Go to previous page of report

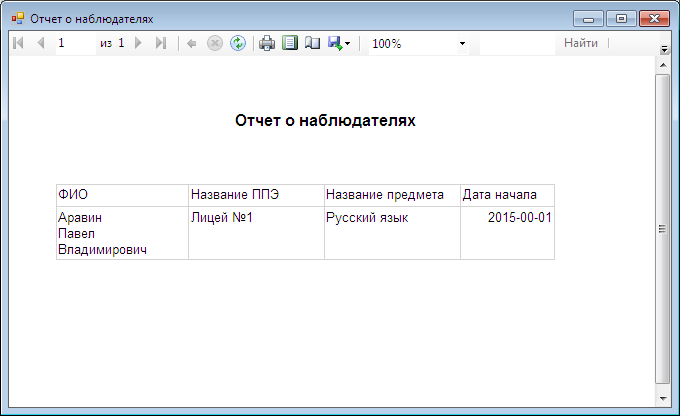point(41,43)
